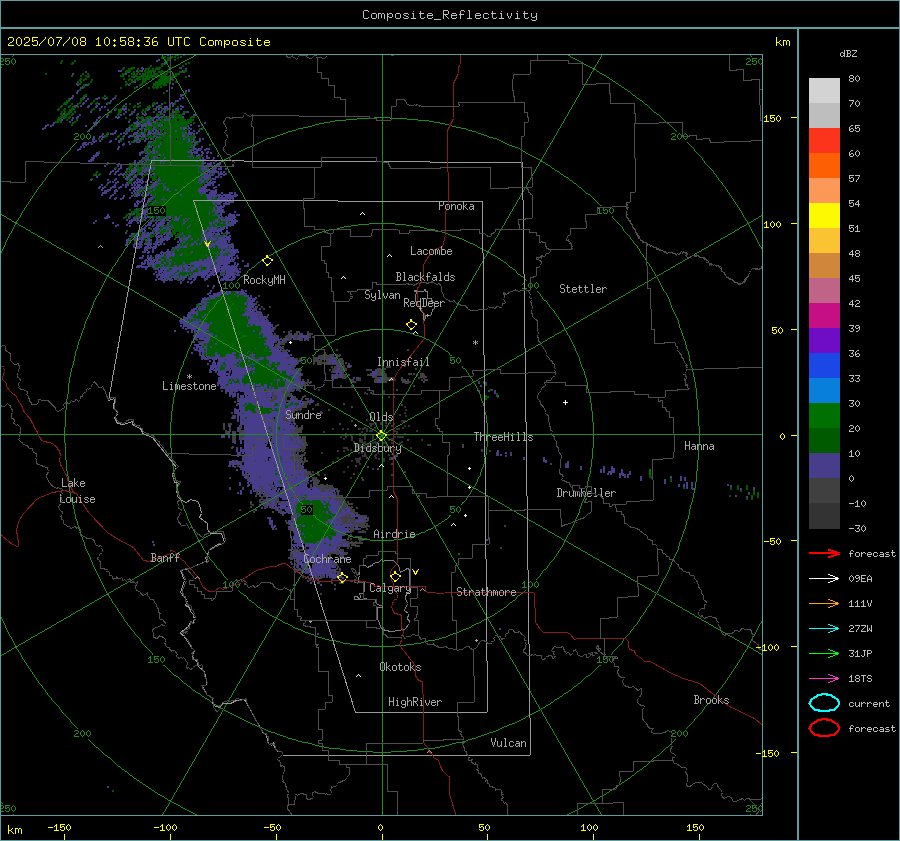Click the Lacombe label on the map
Image resolution: width=900 pixels, height=841 pixels.
point(431,251)
